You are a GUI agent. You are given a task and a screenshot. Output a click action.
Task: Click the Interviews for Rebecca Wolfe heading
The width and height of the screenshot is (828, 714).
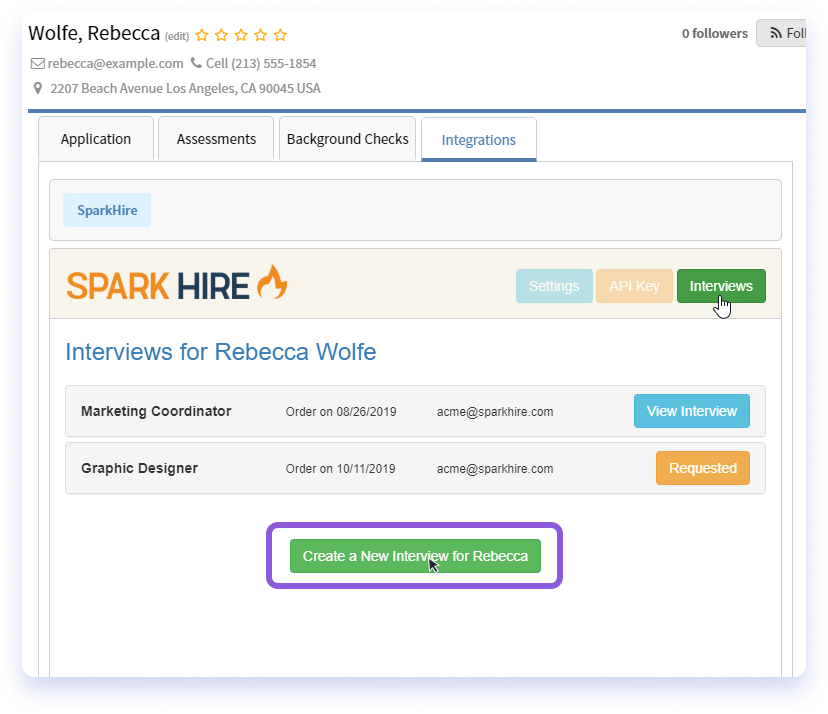click(x=221, y=352)
